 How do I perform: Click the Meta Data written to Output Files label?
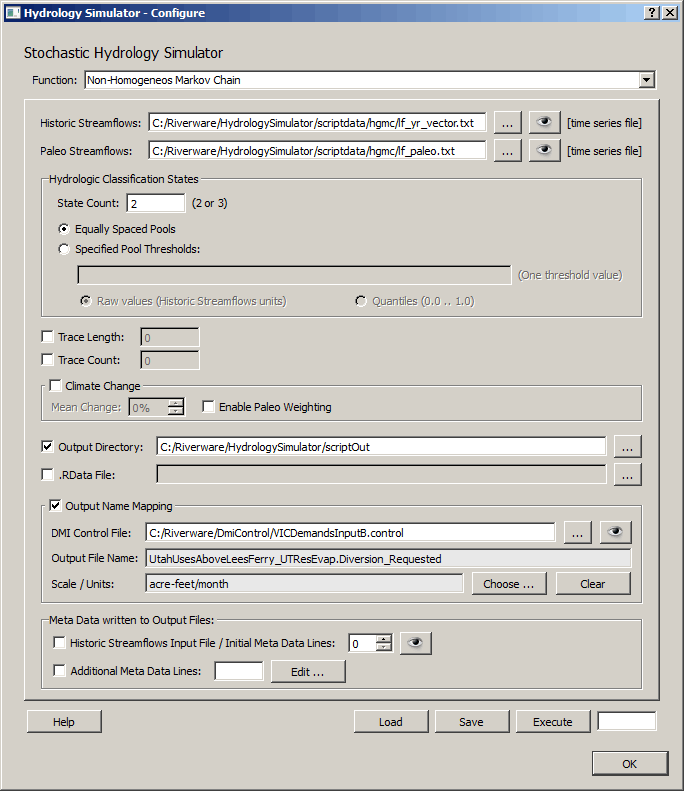[x=132, y=620]
